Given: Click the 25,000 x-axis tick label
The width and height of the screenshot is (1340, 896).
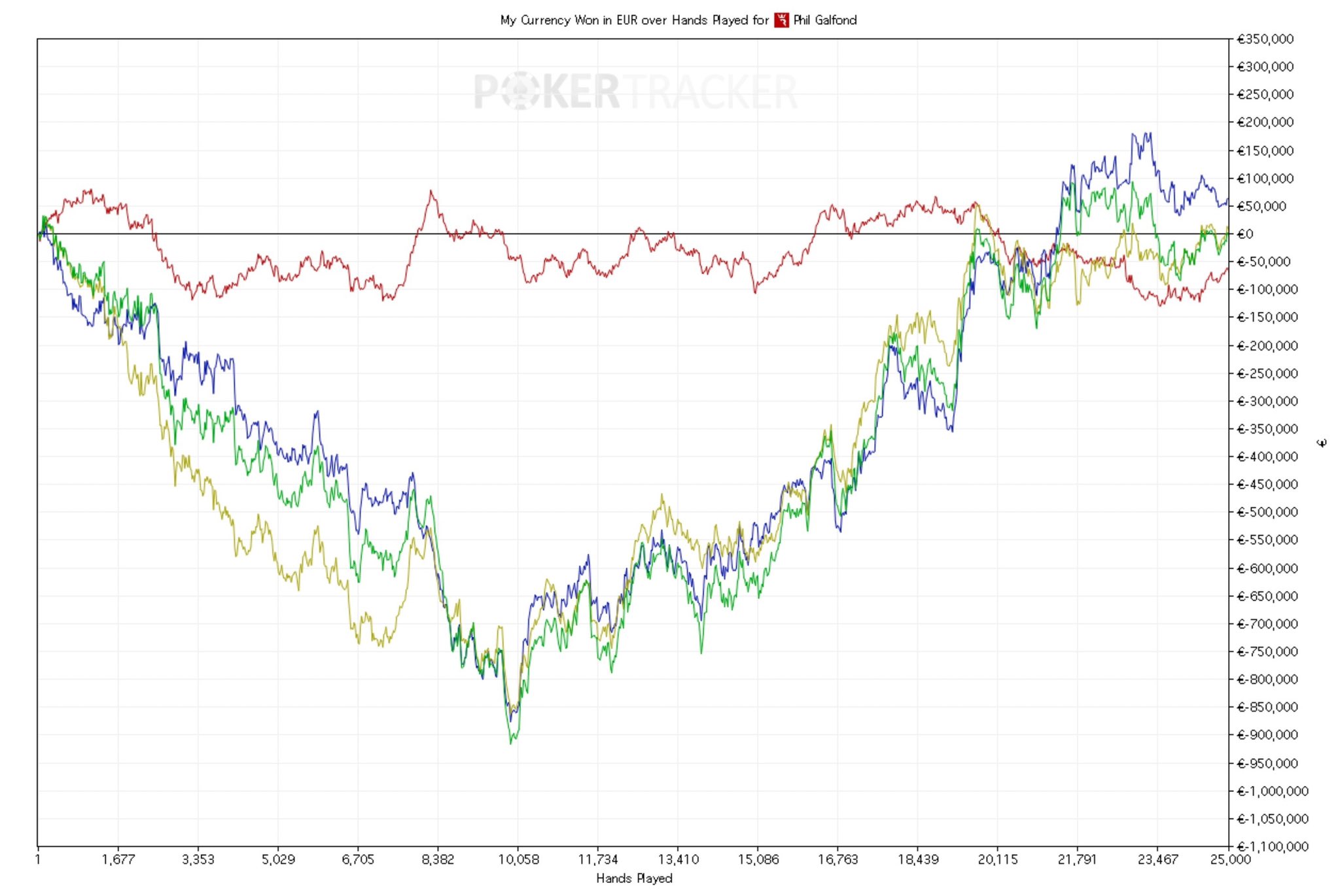Looking at the screenshot, I should click(x=1229, y=859).
